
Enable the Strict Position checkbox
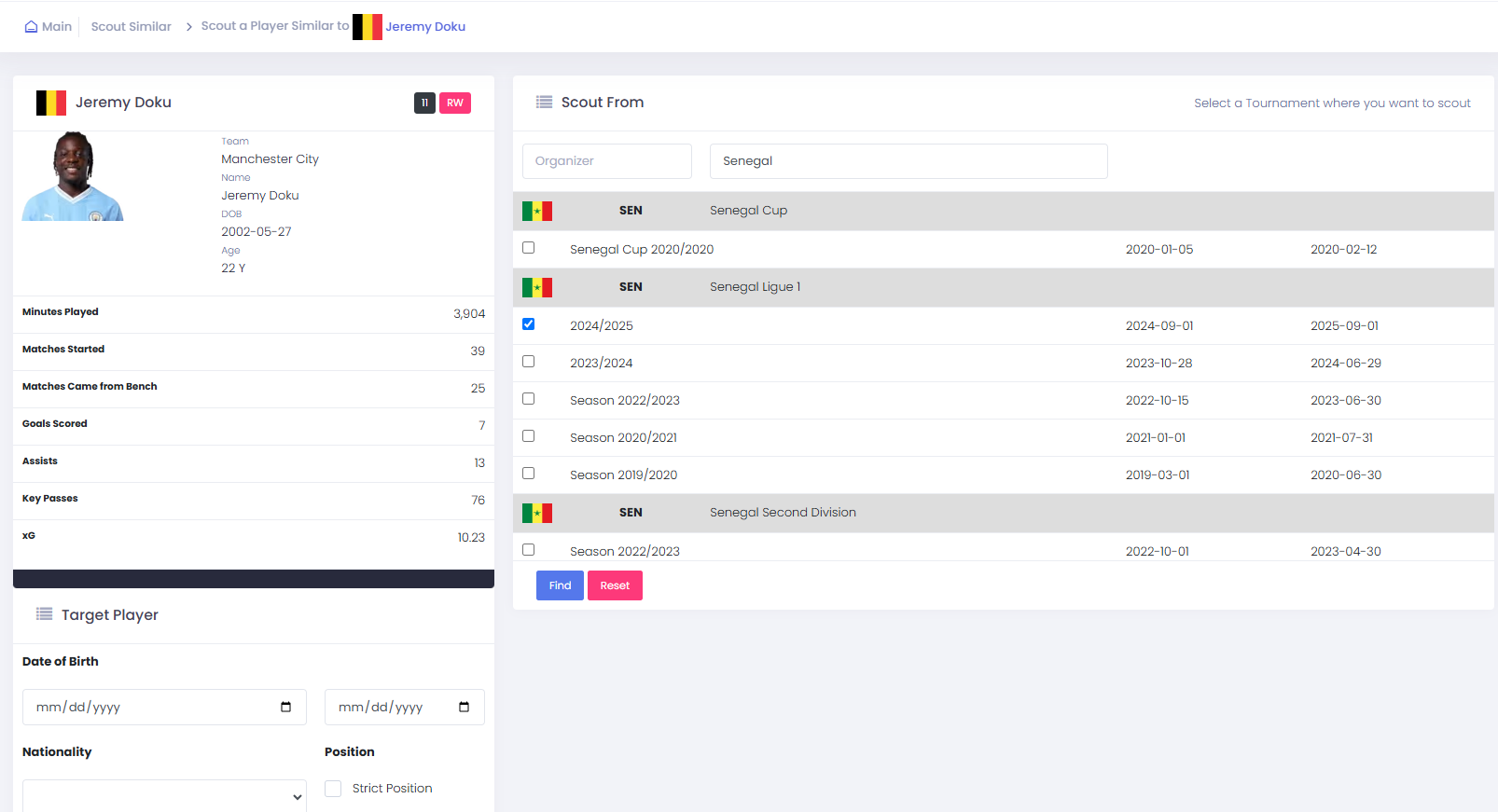click(x=333, y=789)
